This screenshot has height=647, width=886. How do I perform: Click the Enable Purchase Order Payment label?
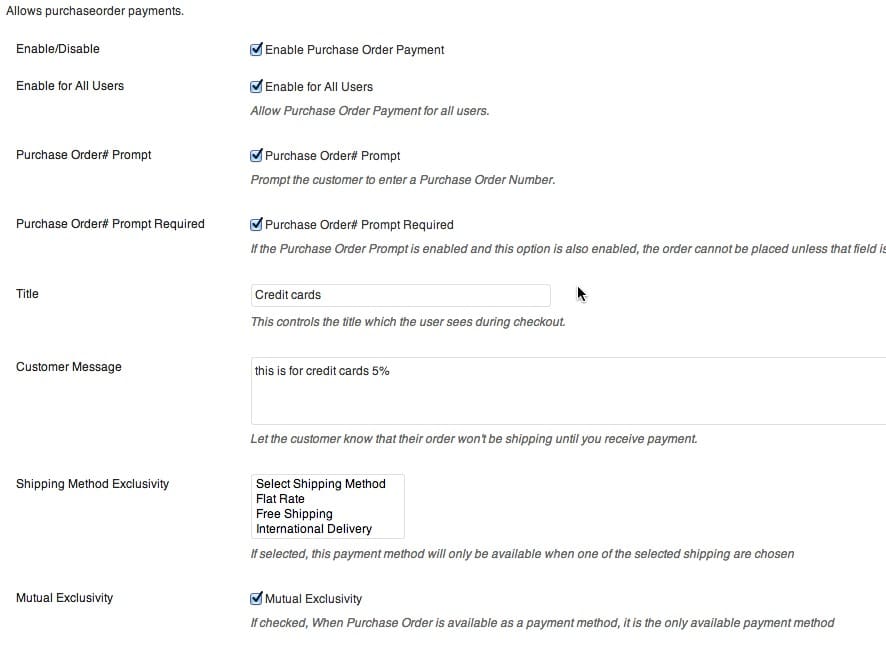click(x=355, y=50)
